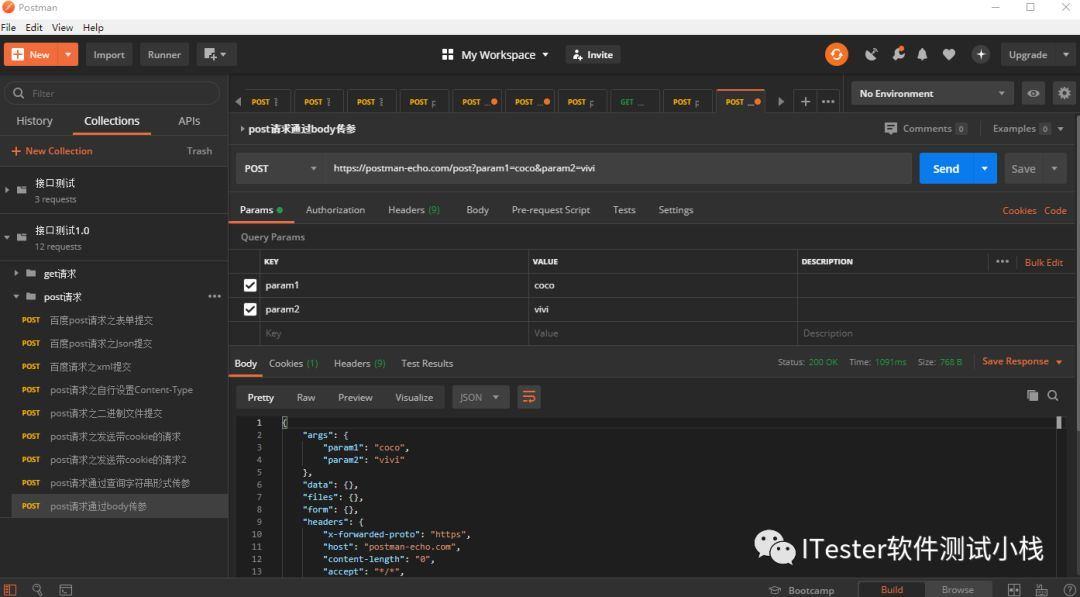1080x597 pixels.
Task: Click the Bulk Edit link
Action: [1043, 262]
